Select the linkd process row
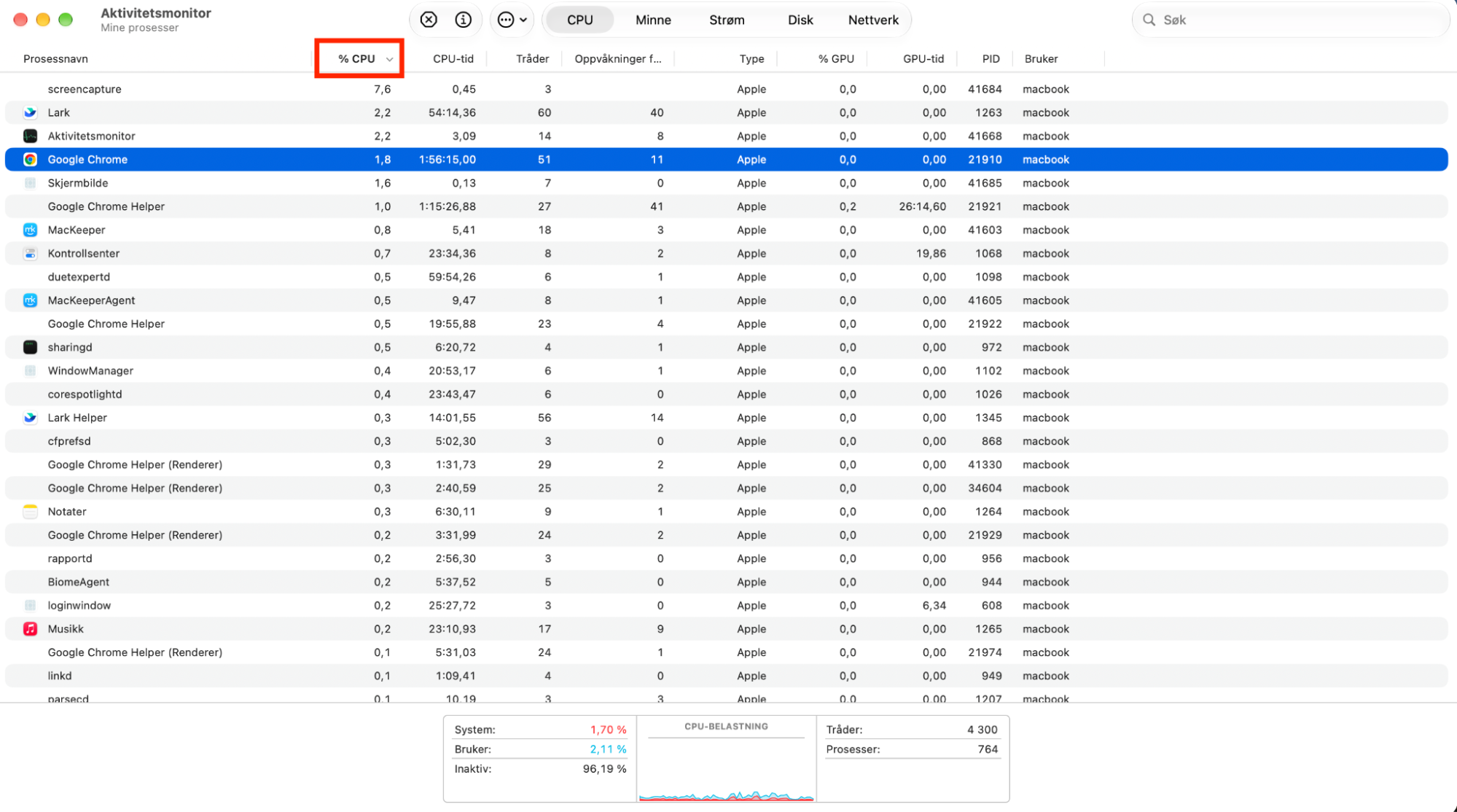The image size is (1457, 812). pyautogui.click(x=726, y=676)
